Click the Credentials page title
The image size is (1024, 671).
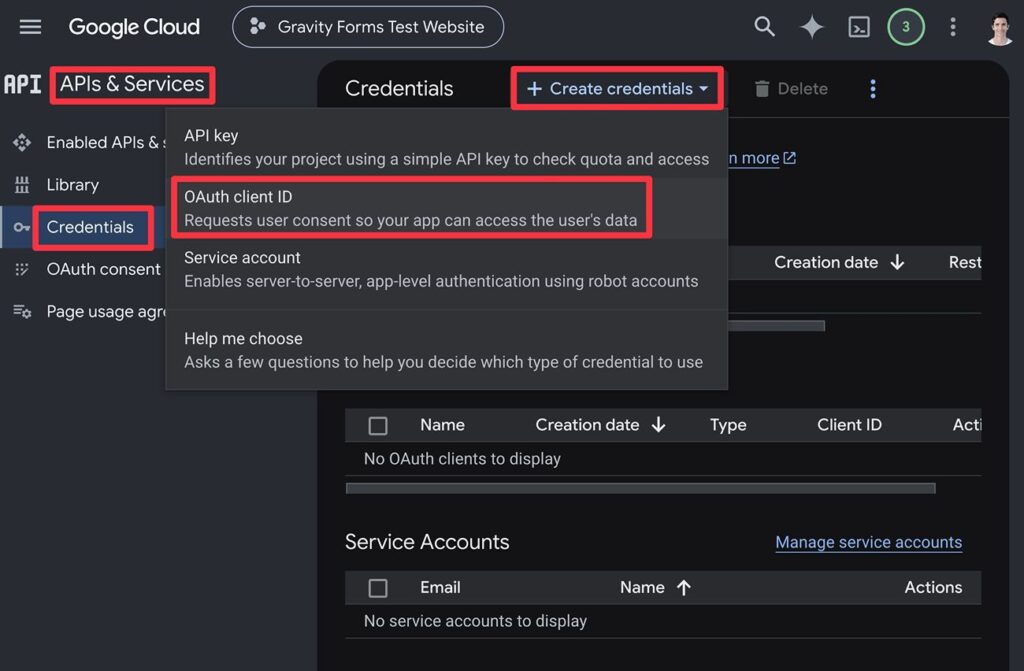(399, 88)
